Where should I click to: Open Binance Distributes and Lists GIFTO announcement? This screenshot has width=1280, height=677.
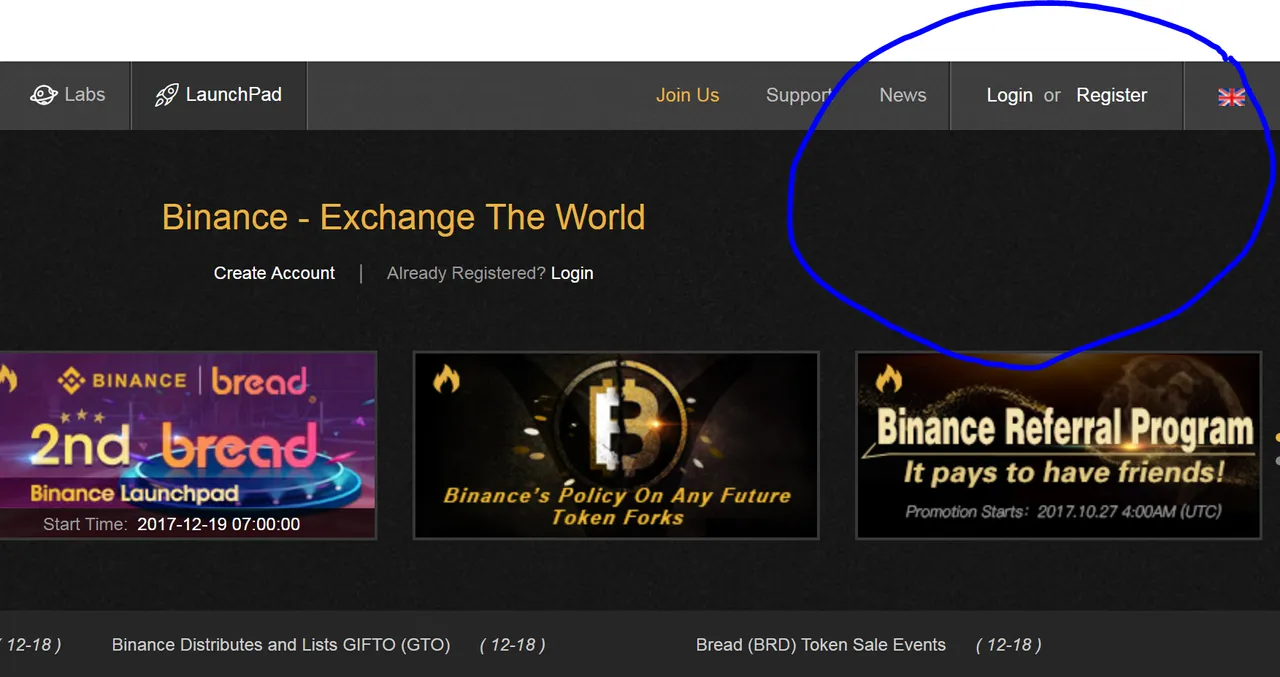tap(281, 645)
